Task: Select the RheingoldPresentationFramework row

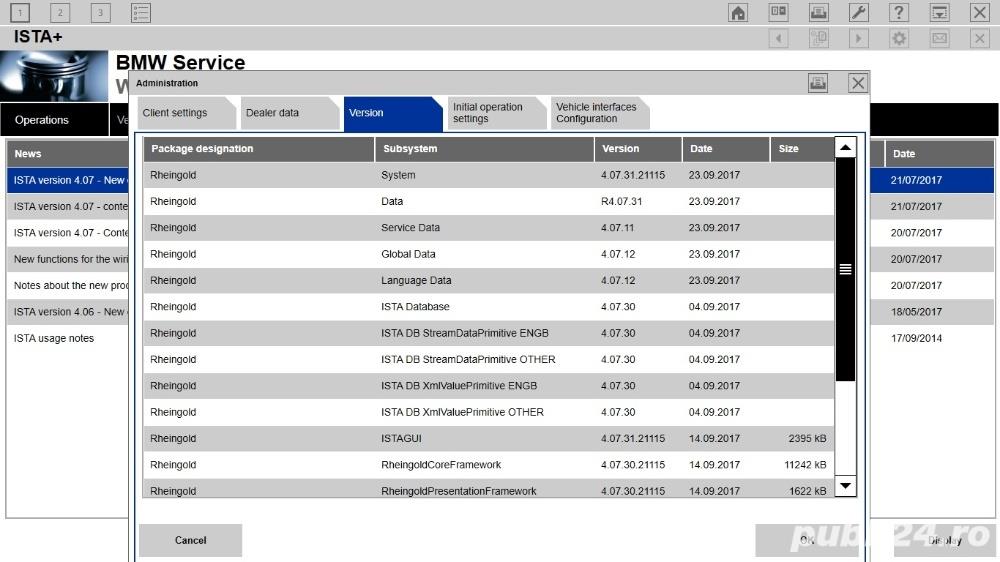Action: pos(489,489)
